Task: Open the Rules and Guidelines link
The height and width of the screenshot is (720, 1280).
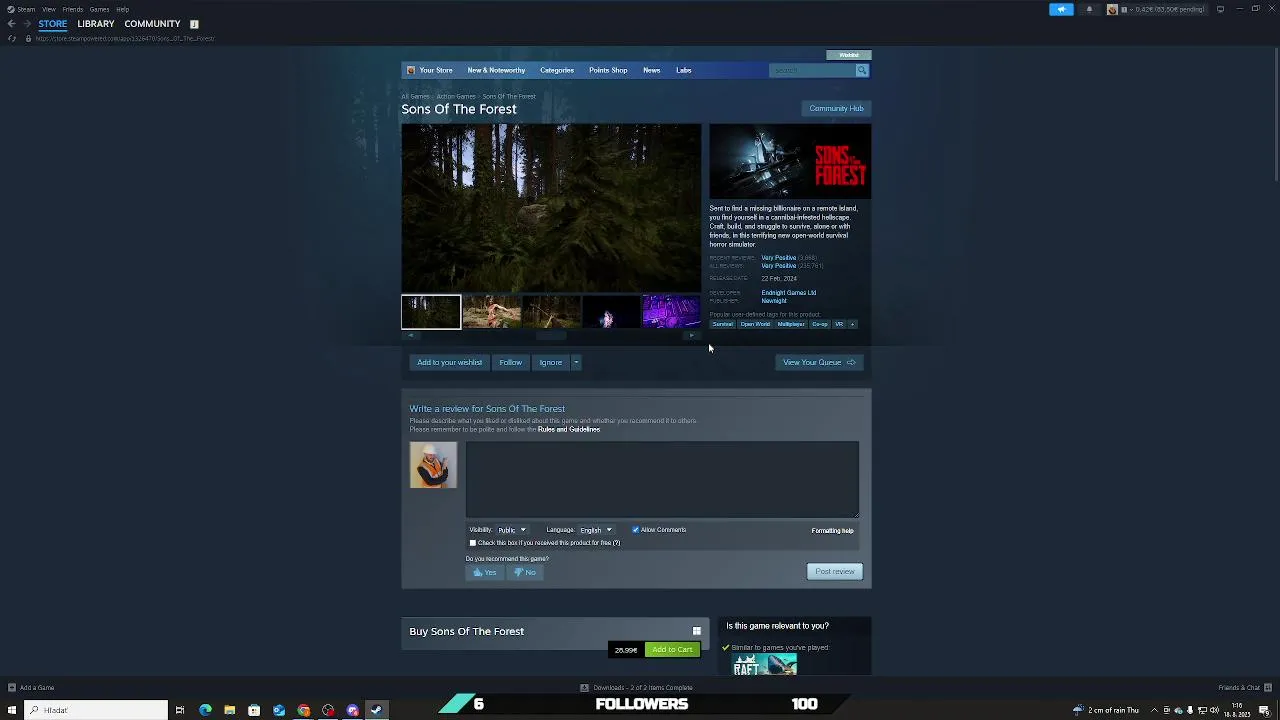Action: 569,429
